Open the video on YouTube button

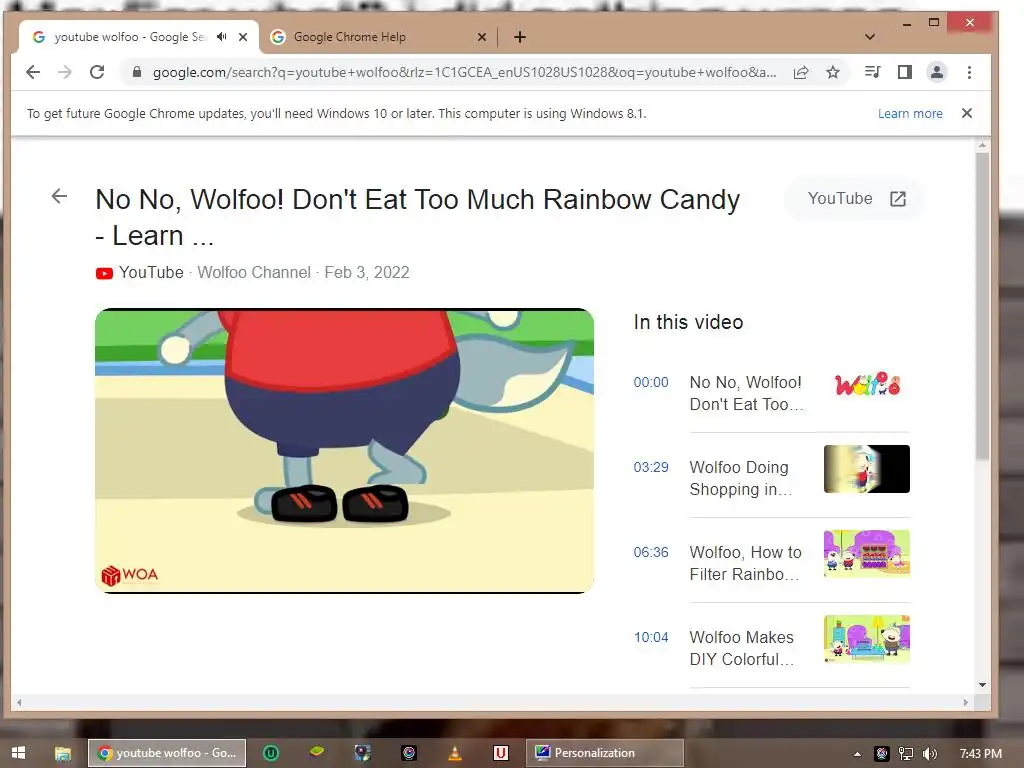pyautogui.click(x=856, y=199)
